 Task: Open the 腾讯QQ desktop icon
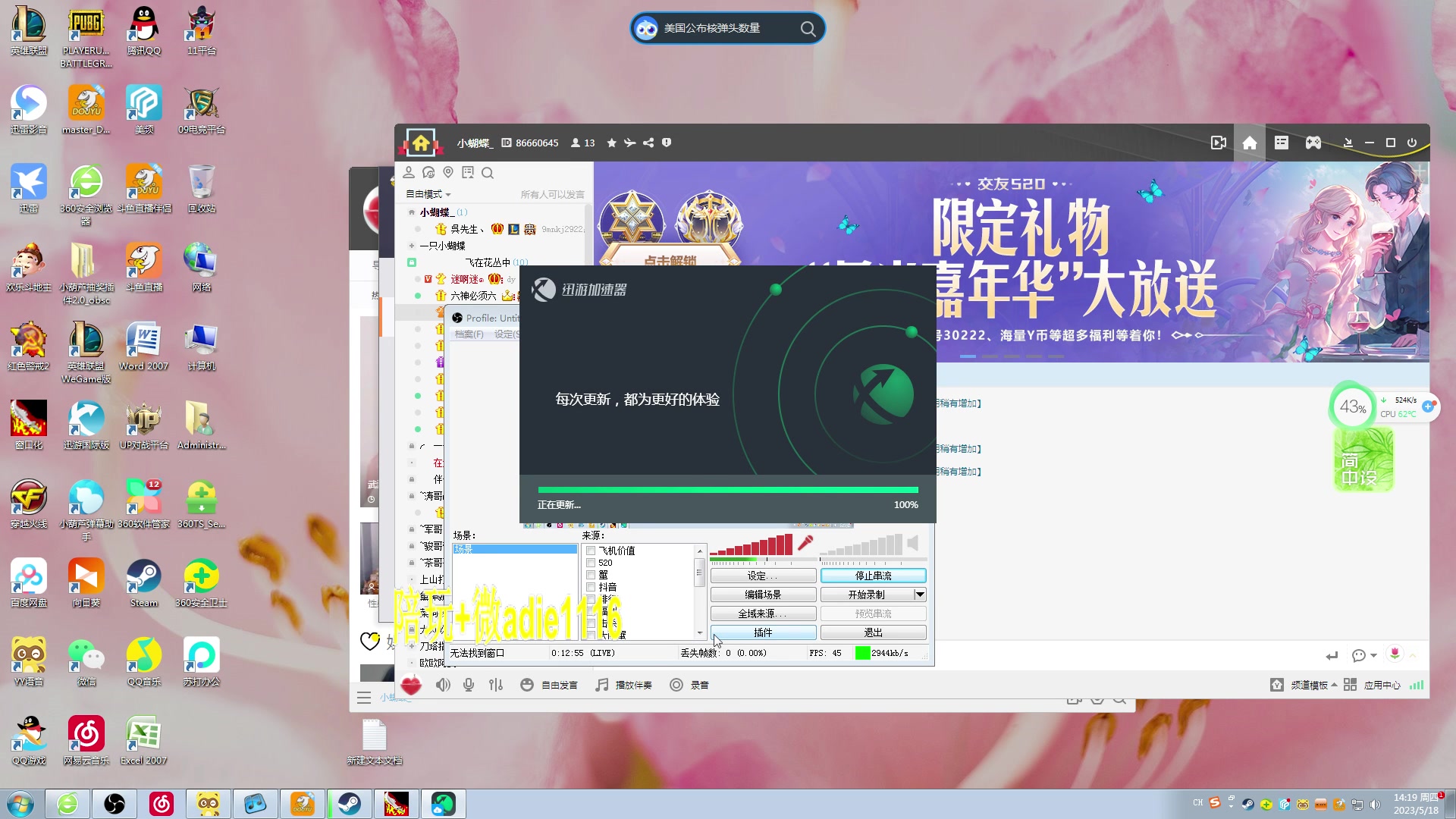coord(143,31)
